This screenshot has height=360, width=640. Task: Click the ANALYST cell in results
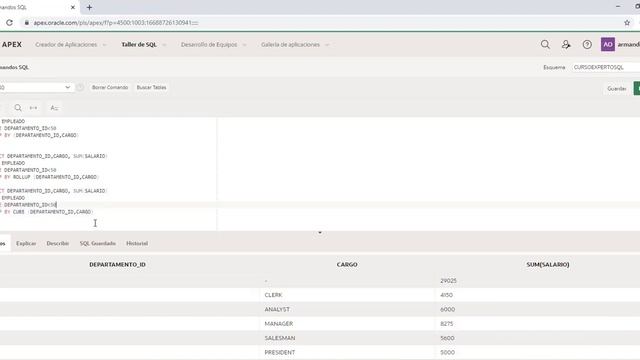click(277, 309)
